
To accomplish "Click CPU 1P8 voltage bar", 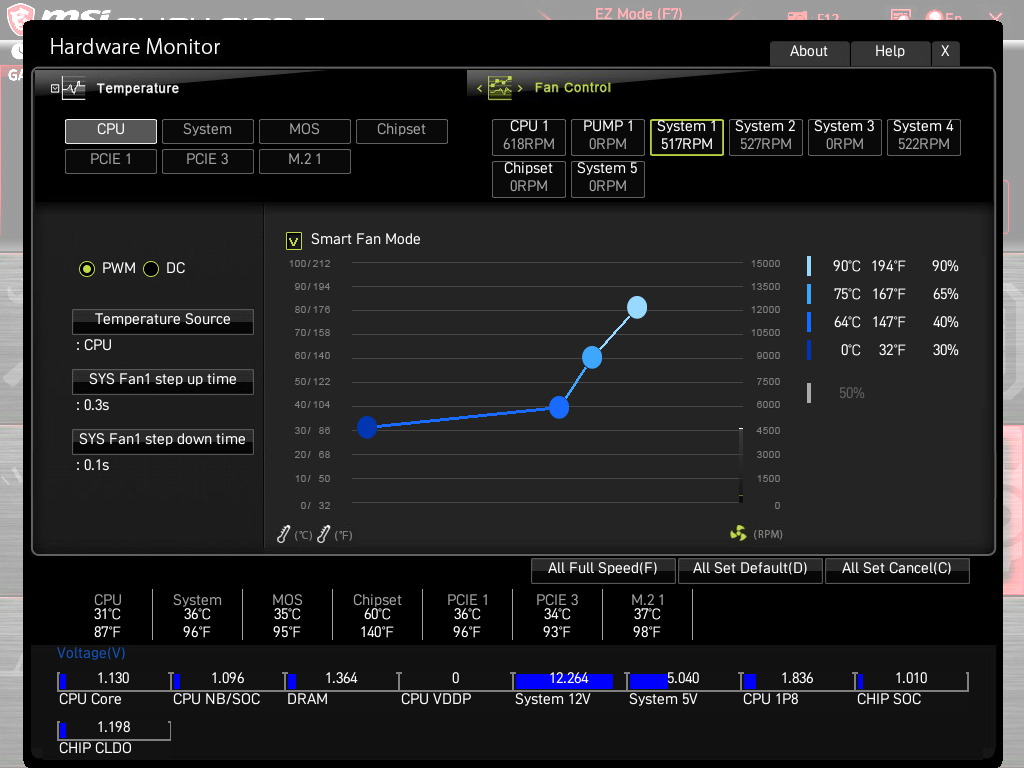I will click(x=797, y=680).
